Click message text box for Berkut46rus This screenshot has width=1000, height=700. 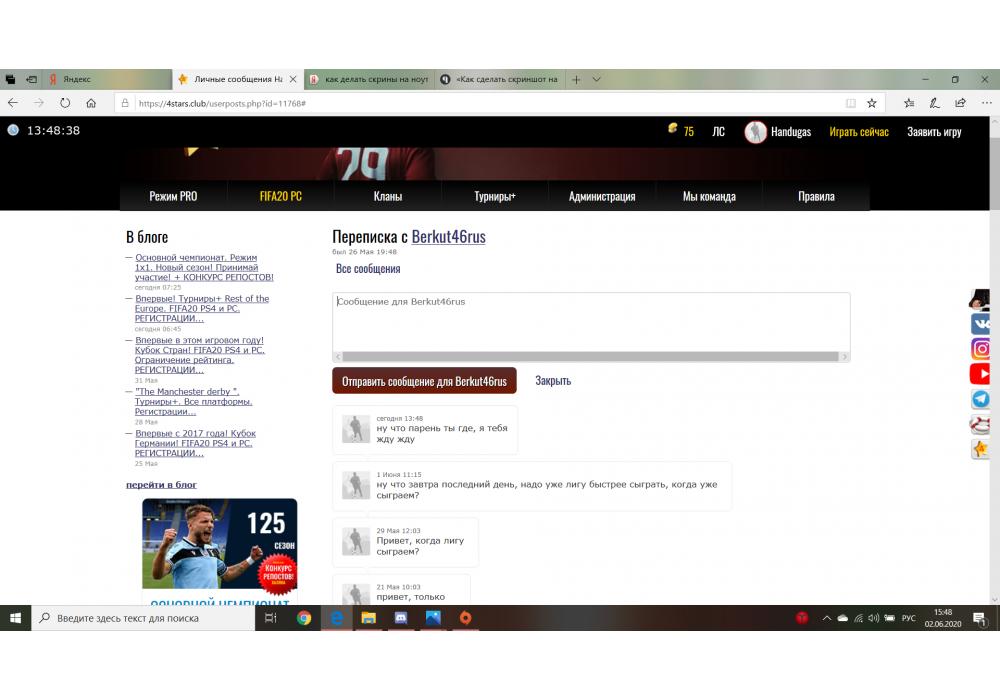591,322
